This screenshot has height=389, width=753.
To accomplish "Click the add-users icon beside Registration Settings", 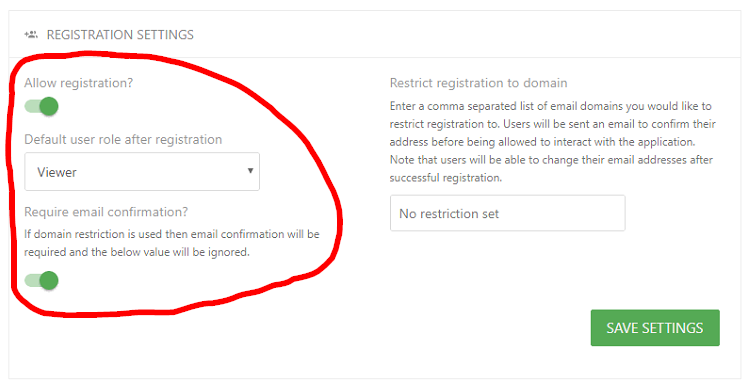I will [31, 35].
